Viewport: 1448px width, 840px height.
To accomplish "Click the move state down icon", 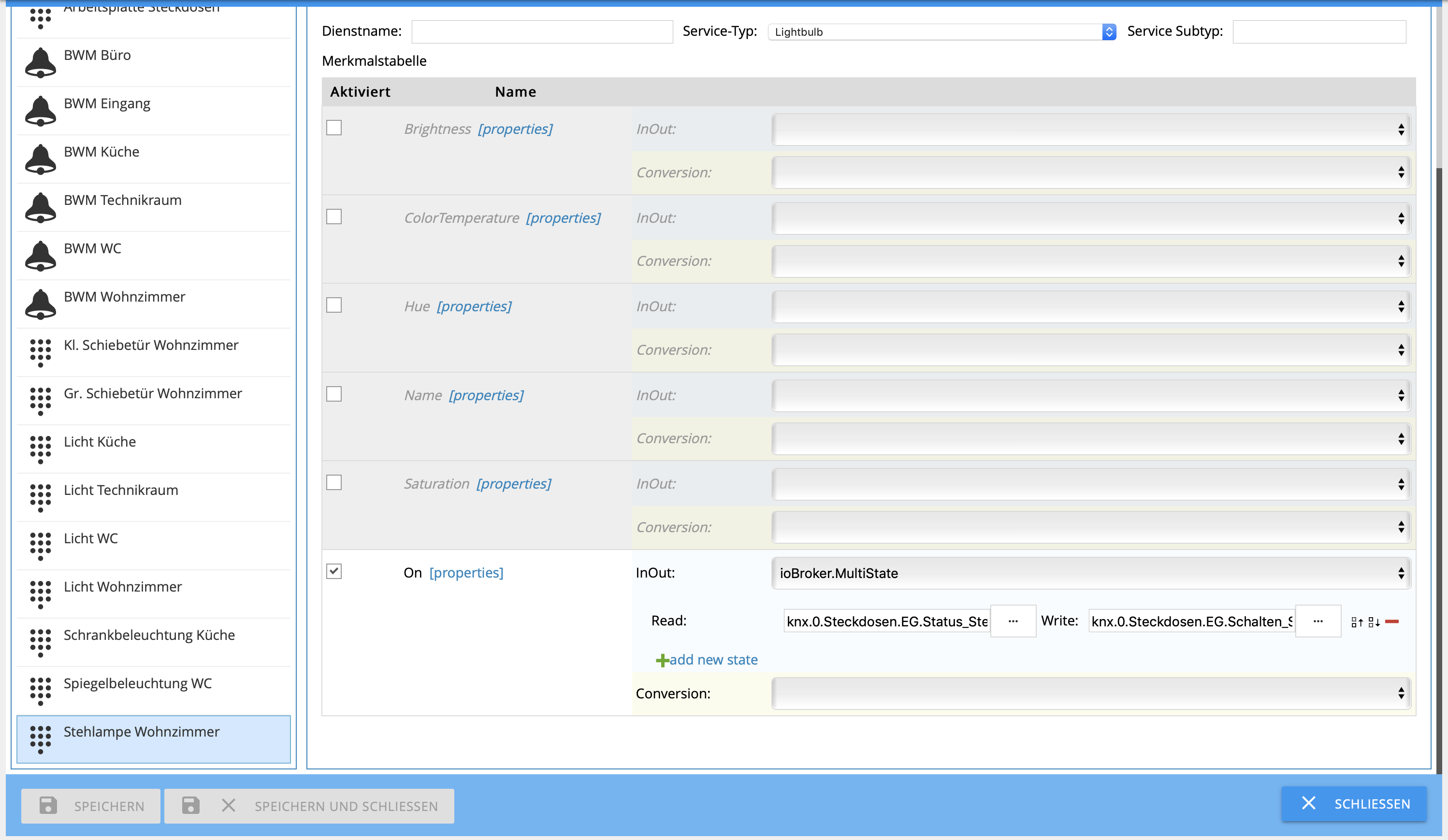I will (x=1373, y=622).
